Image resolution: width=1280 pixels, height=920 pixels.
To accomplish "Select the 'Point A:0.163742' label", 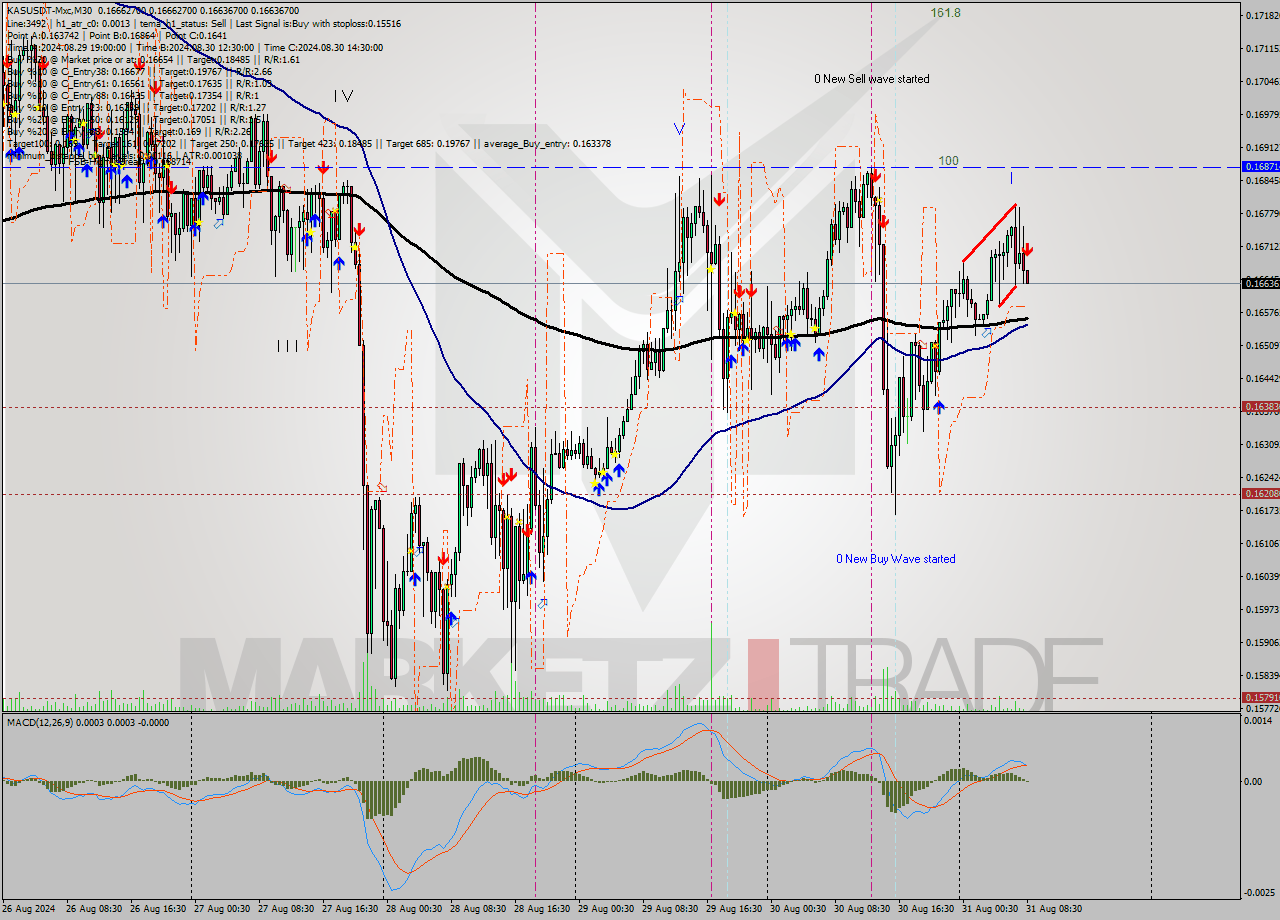I will pos(42,35).
